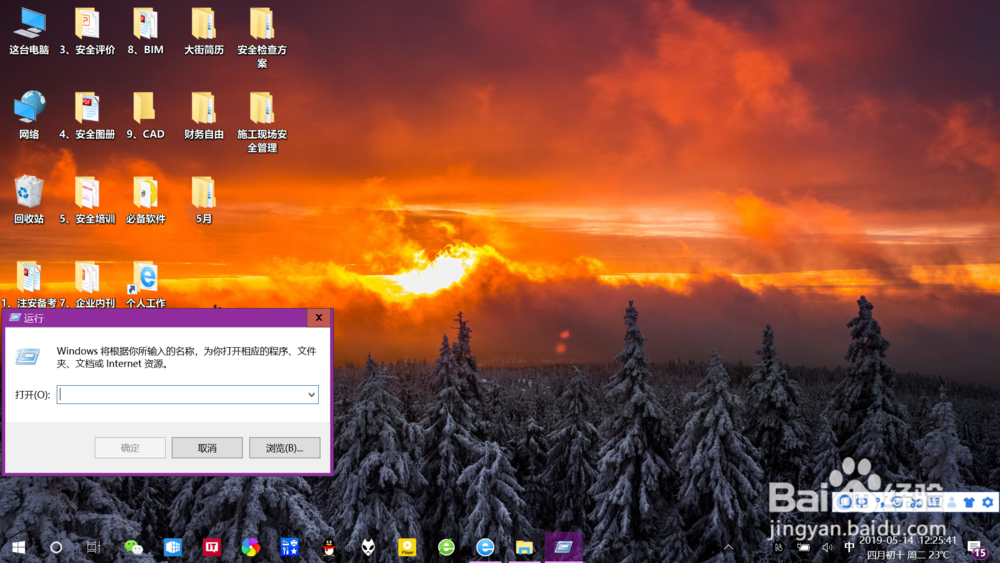Open Task View on the taskbar
The height and width of the screenshot is (563, 1000).
(94, 547)
